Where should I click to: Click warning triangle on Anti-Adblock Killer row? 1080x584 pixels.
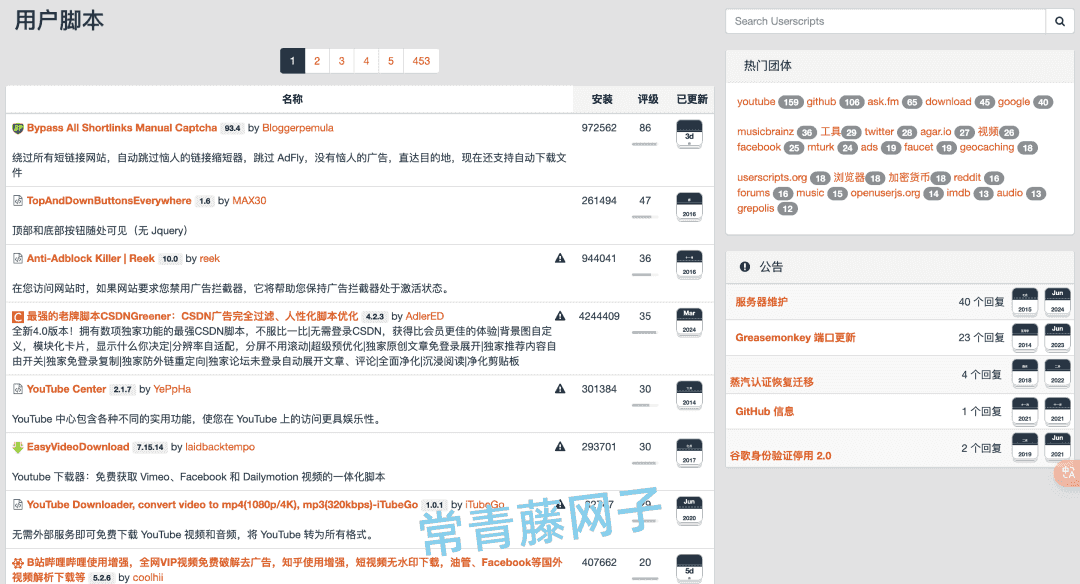pos(560,258)
